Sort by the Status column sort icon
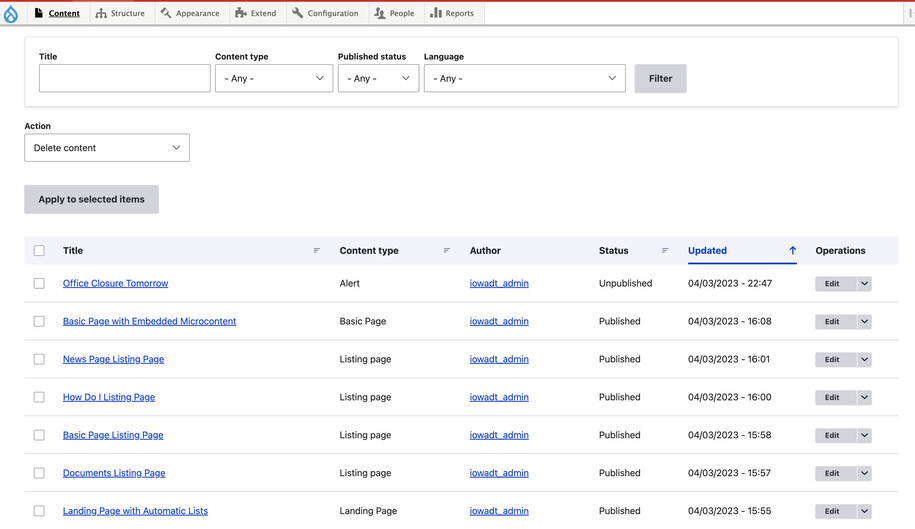 coord(665,250)
